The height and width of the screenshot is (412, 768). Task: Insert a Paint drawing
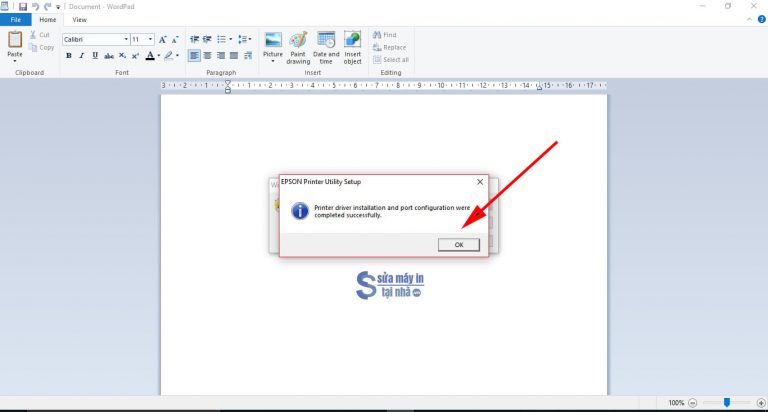[x=298, y=45]
